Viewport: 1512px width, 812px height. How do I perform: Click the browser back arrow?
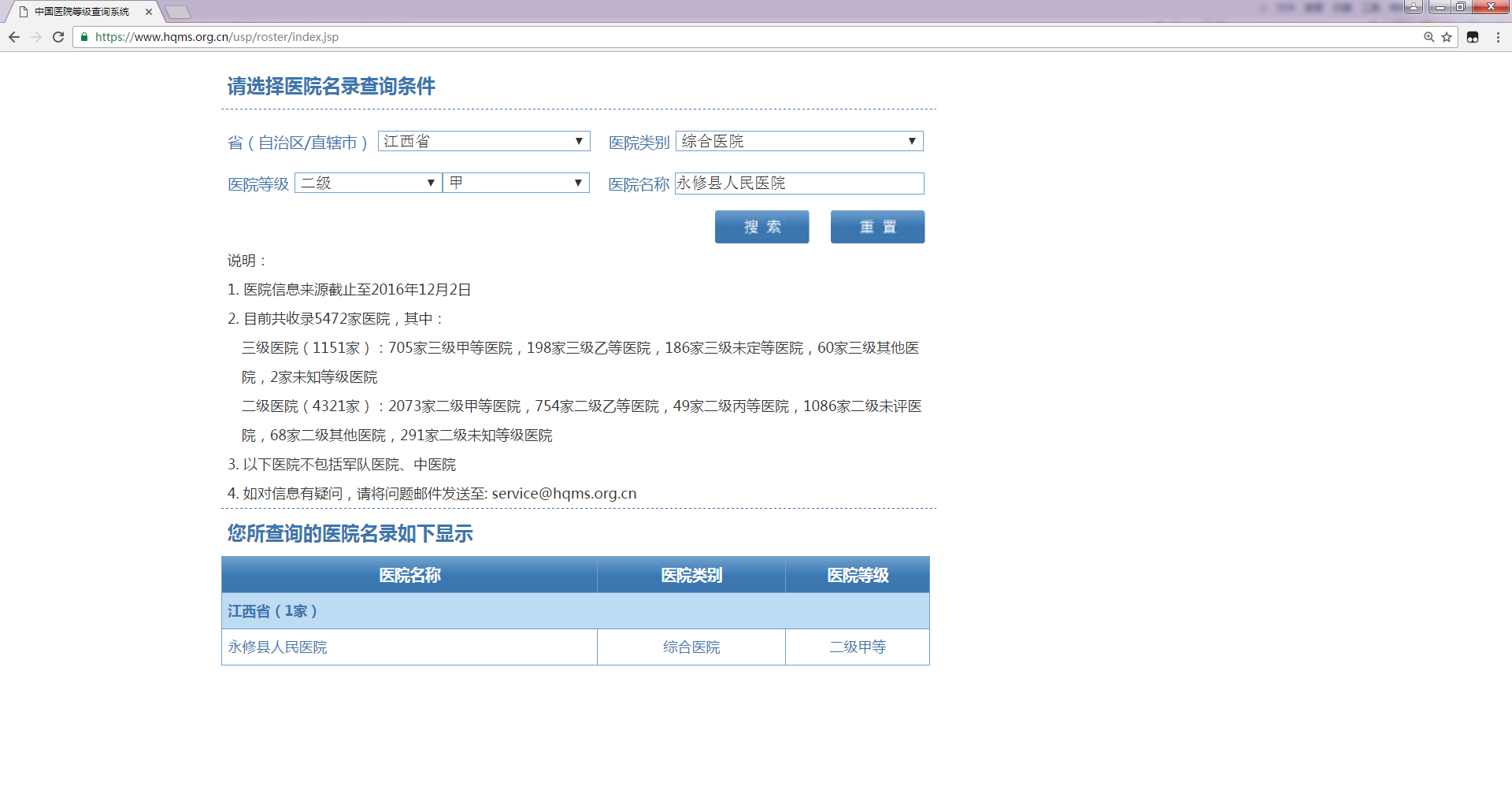pyautogui.click(x=14, y=37)
